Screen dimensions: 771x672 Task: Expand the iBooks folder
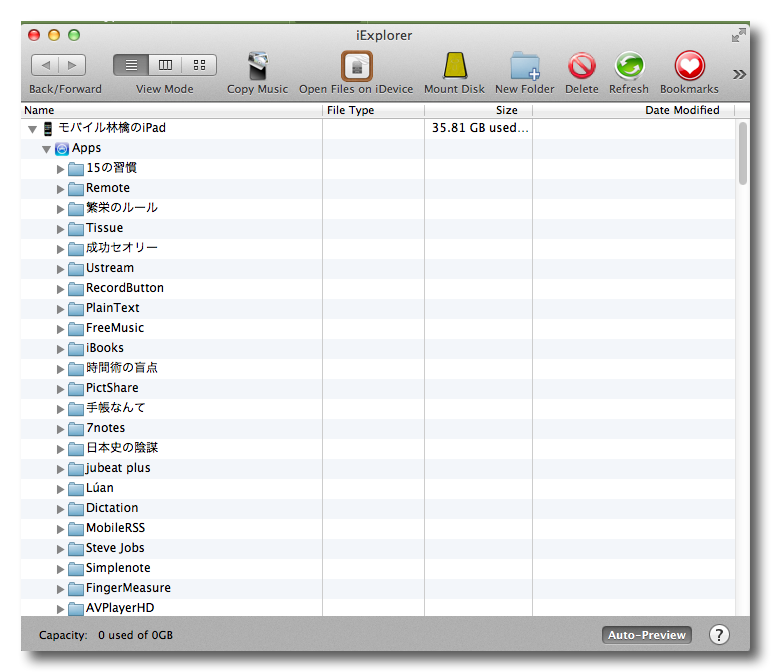[x=60, y=349]
